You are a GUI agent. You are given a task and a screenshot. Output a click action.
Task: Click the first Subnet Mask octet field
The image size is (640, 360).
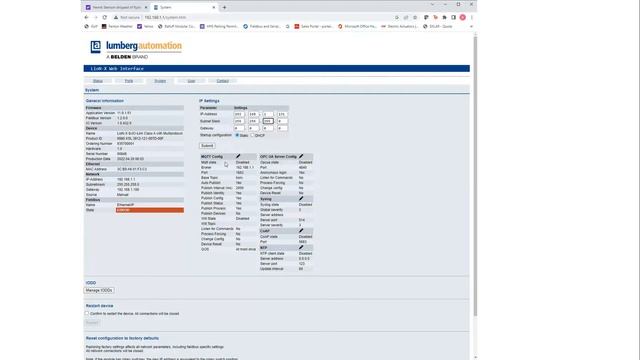(239, 121)
